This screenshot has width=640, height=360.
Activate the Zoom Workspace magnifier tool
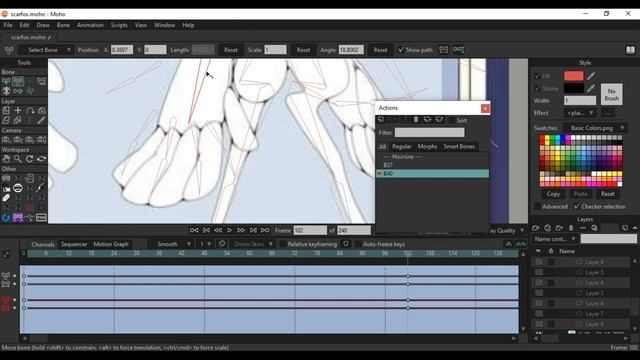pyautogui.click(x=18, y=159)
